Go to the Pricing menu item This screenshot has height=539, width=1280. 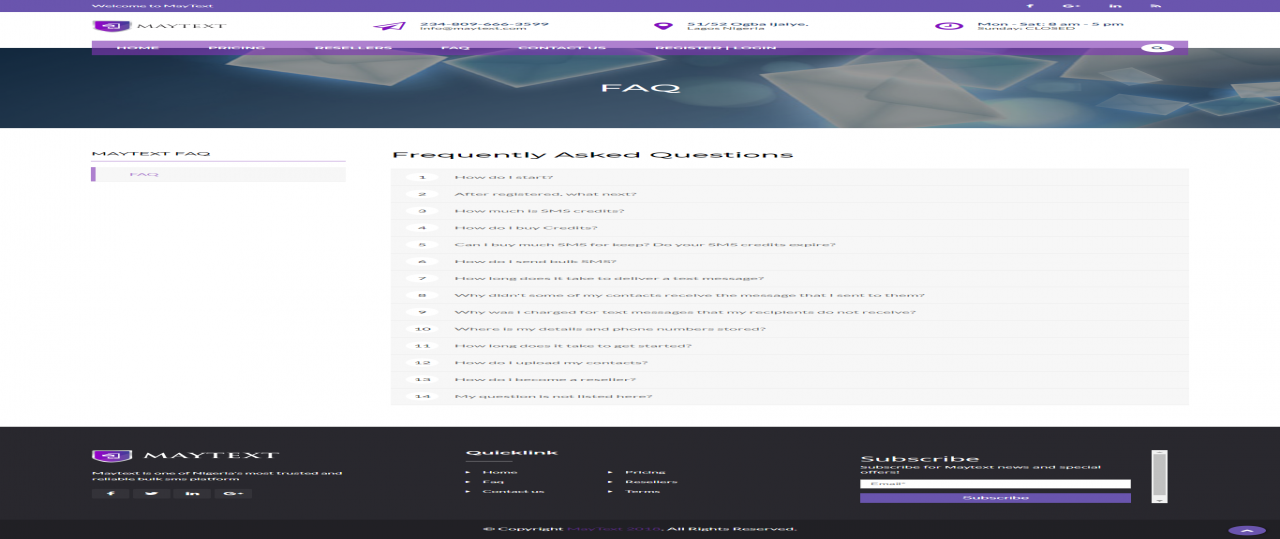(x=237, y=48)
